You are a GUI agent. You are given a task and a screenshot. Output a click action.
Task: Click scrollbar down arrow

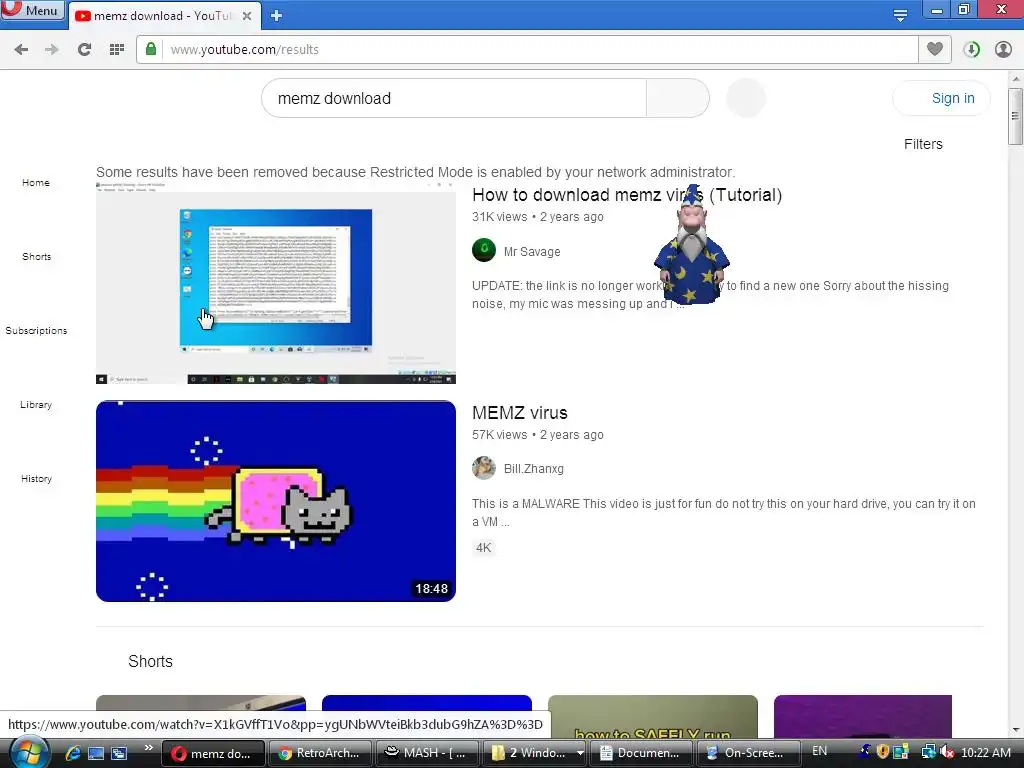(1015, 729)
